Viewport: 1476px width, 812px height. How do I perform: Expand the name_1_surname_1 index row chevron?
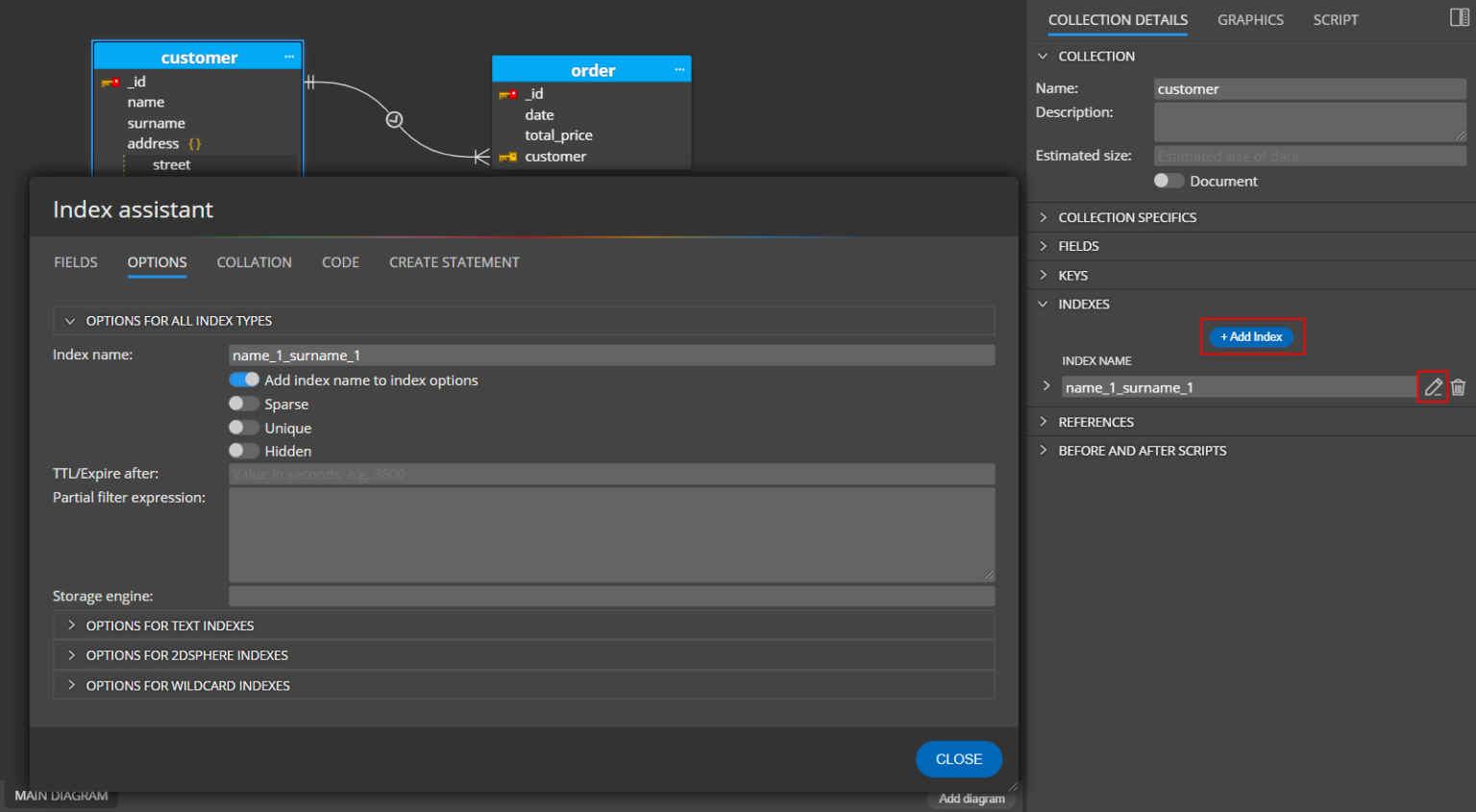[1045, 386]
